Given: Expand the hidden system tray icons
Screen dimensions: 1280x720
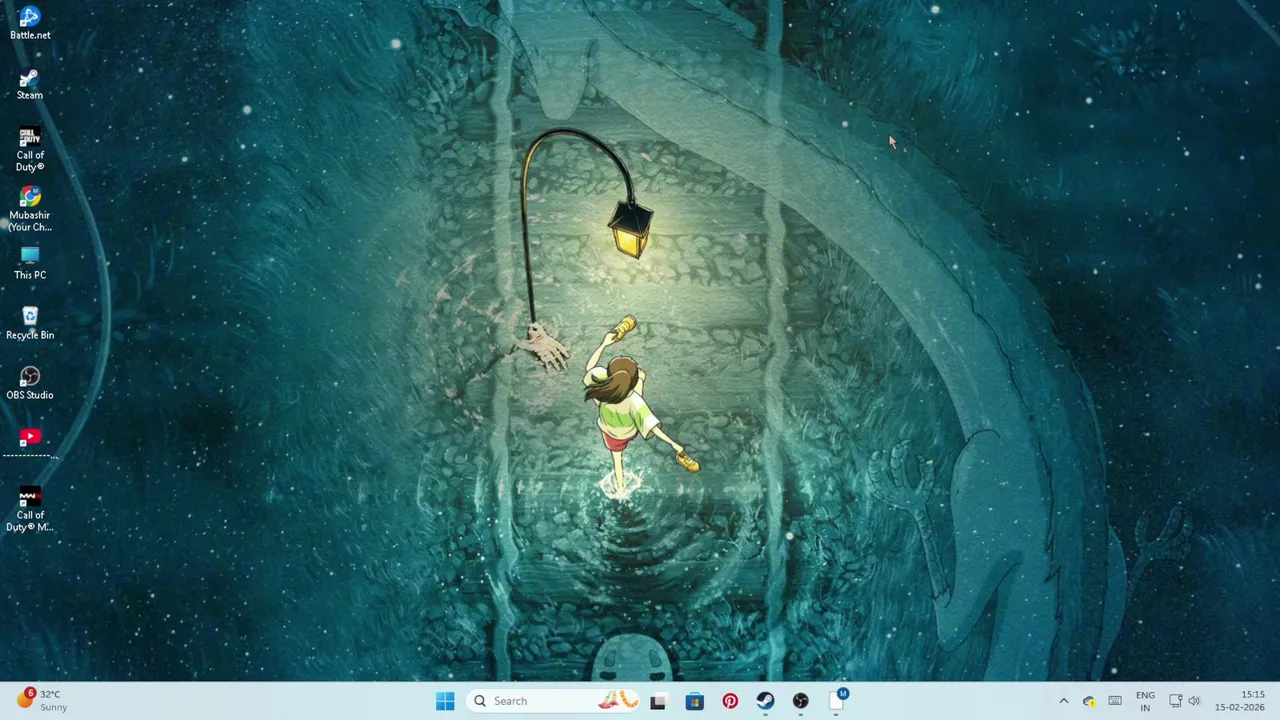Looking at the screenshot, I should coord(1063,701).
